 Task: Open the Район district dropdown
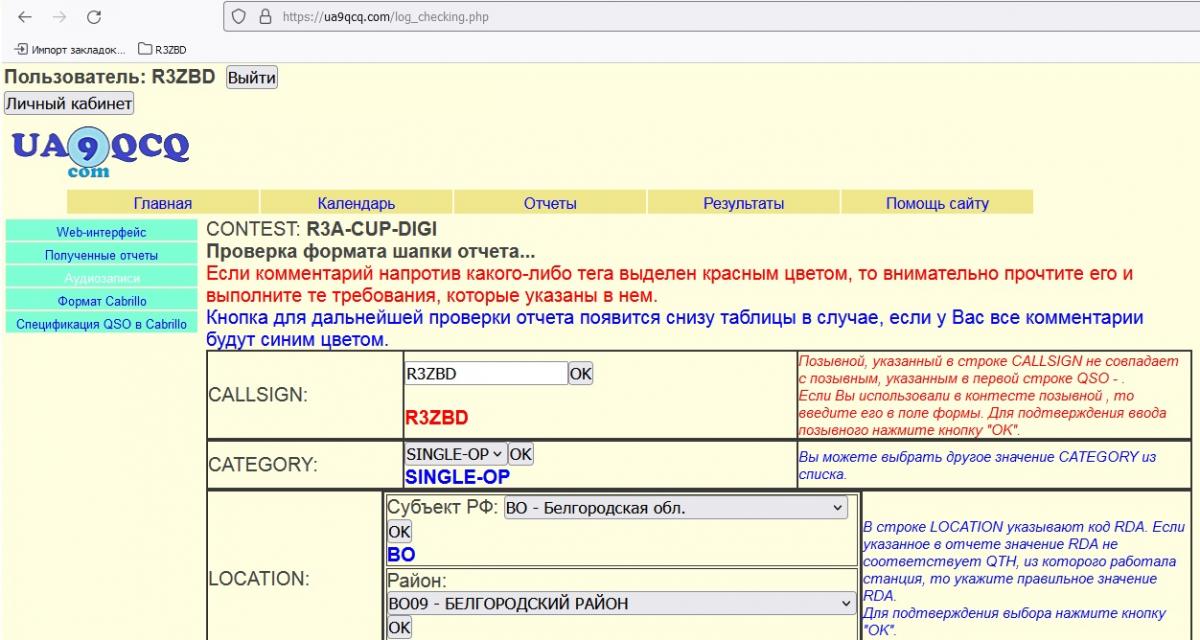(x=617, y=604)
